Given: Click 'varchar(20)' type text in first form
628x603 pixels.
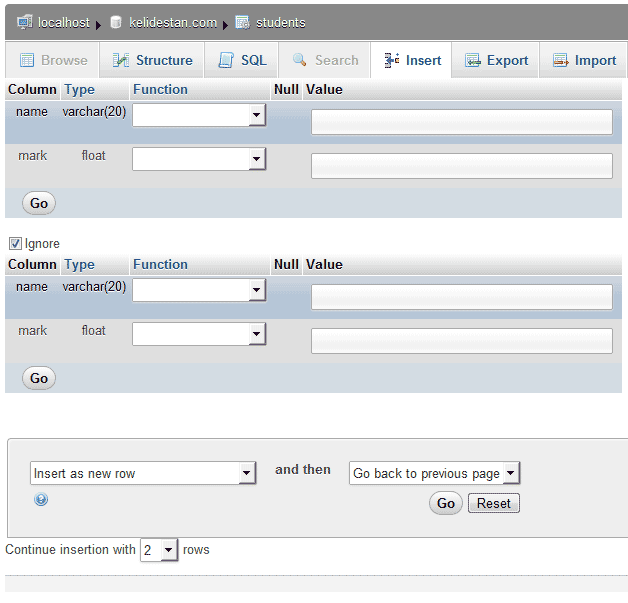Looking at the screenshot, I should (x=94, y=112).
